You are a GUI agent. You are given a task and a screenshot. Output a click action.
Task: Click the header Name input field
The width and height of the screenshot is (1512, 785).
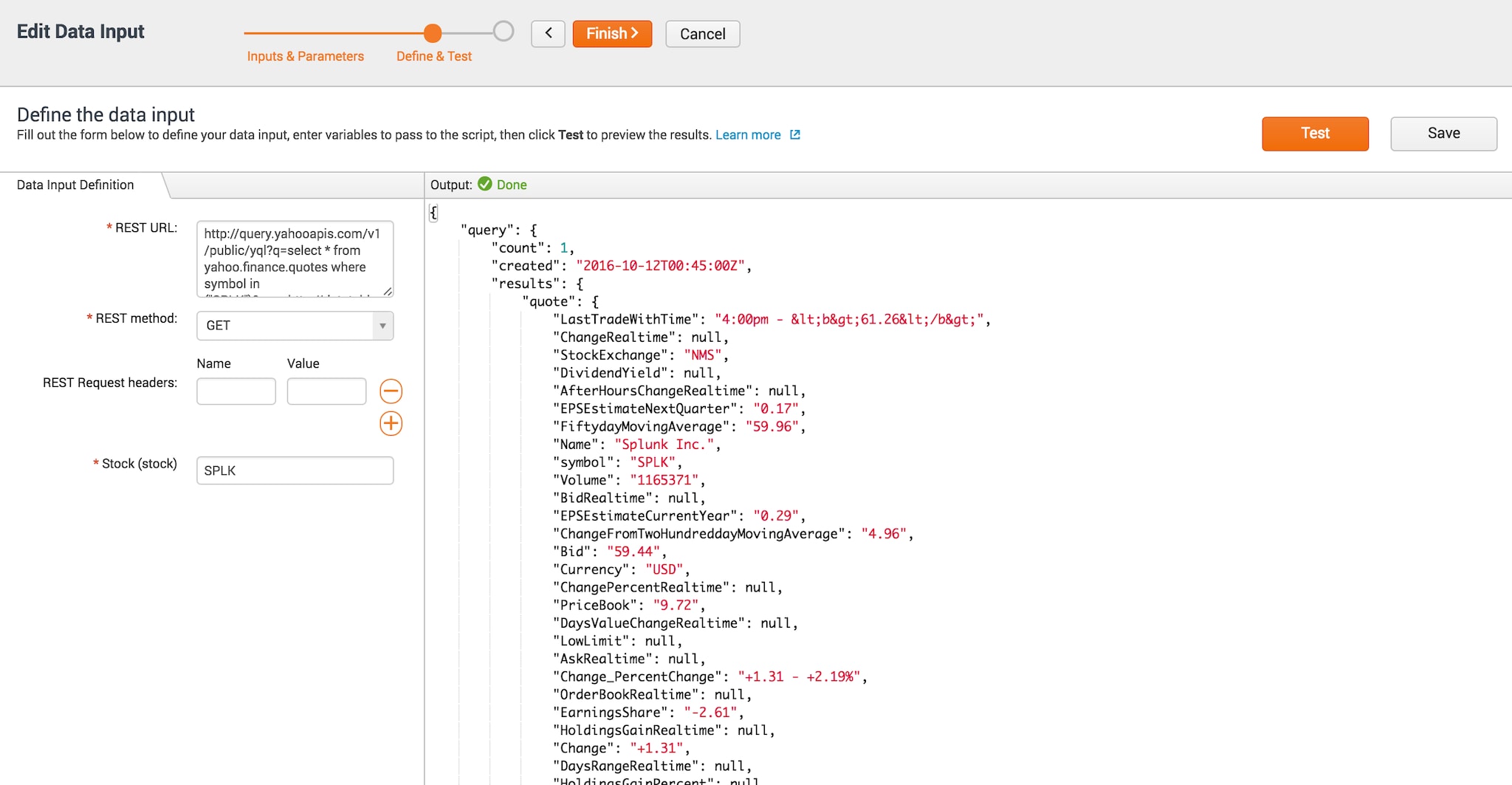tap(236, 391)
